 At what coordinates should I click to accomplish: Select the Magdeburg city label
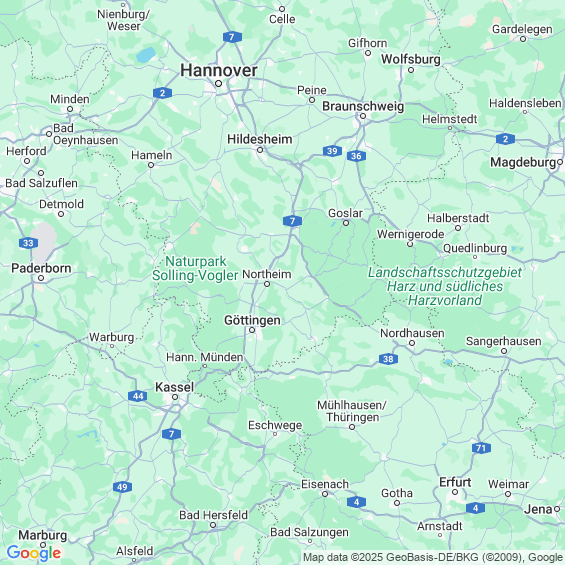pos(523,163)
